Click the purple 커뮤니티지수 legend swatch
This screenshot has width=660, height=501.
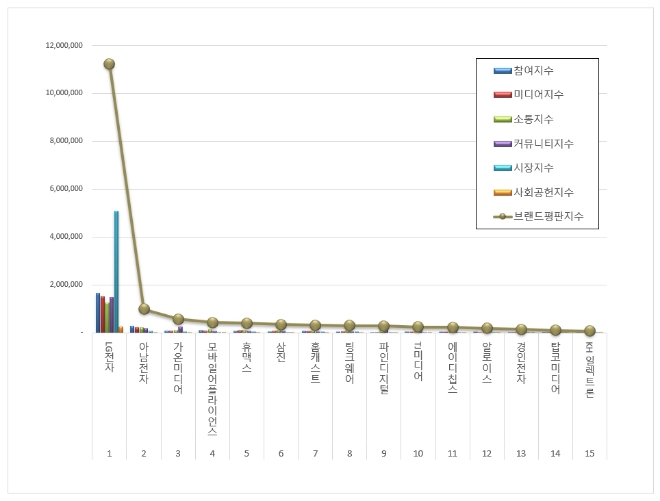tap(500, 143)
